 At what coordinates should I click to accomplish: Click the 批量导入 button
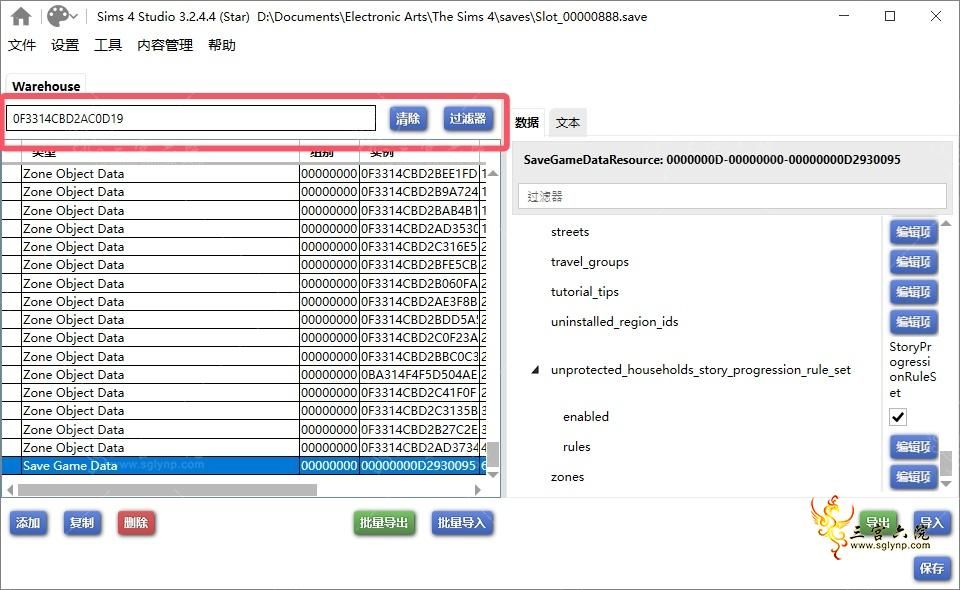(x=462, y=523)
